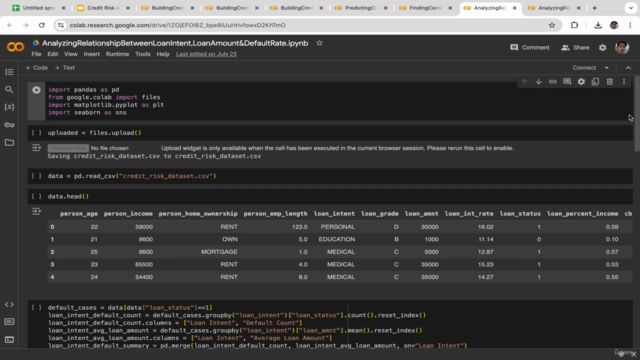Click the Connect button
The image size is (640, 360).
click(584, 68)
